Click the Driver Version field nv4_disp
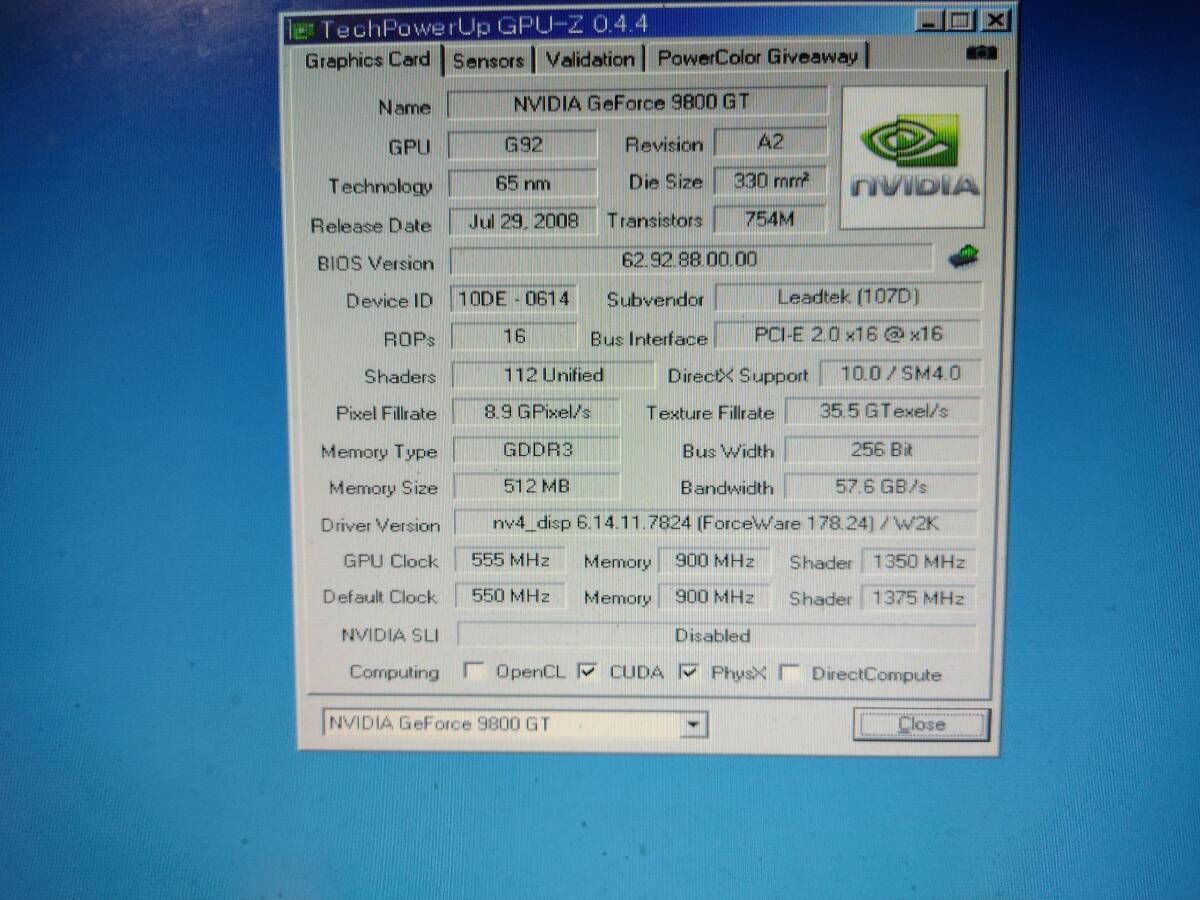Image resolution: width=1200 pixels, height=900 pixels. [x=716, y=523]
